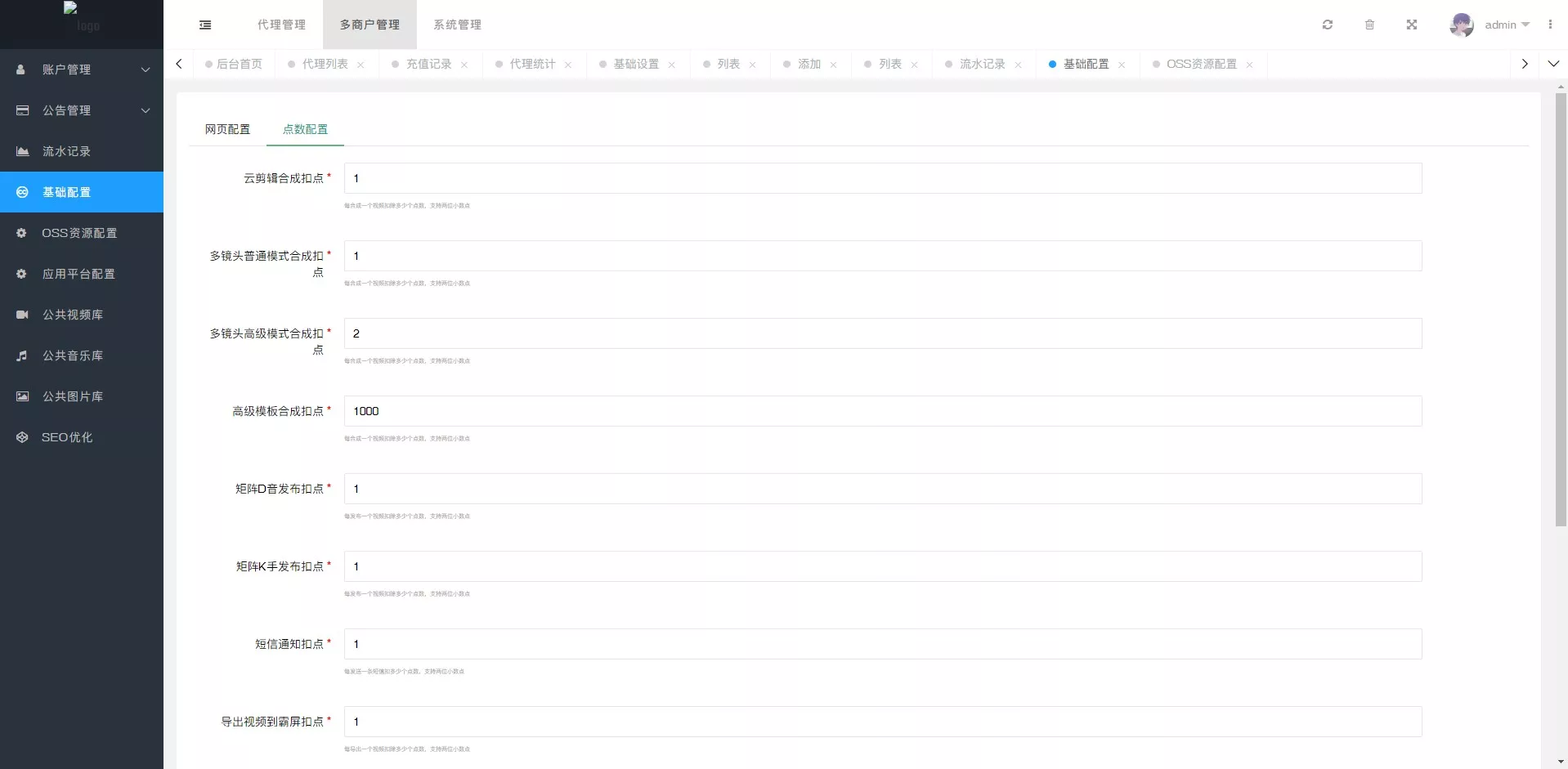Expand the 公告管理 sidebar section
This screenshot has width=1568, height=769.
pos(82,110)
